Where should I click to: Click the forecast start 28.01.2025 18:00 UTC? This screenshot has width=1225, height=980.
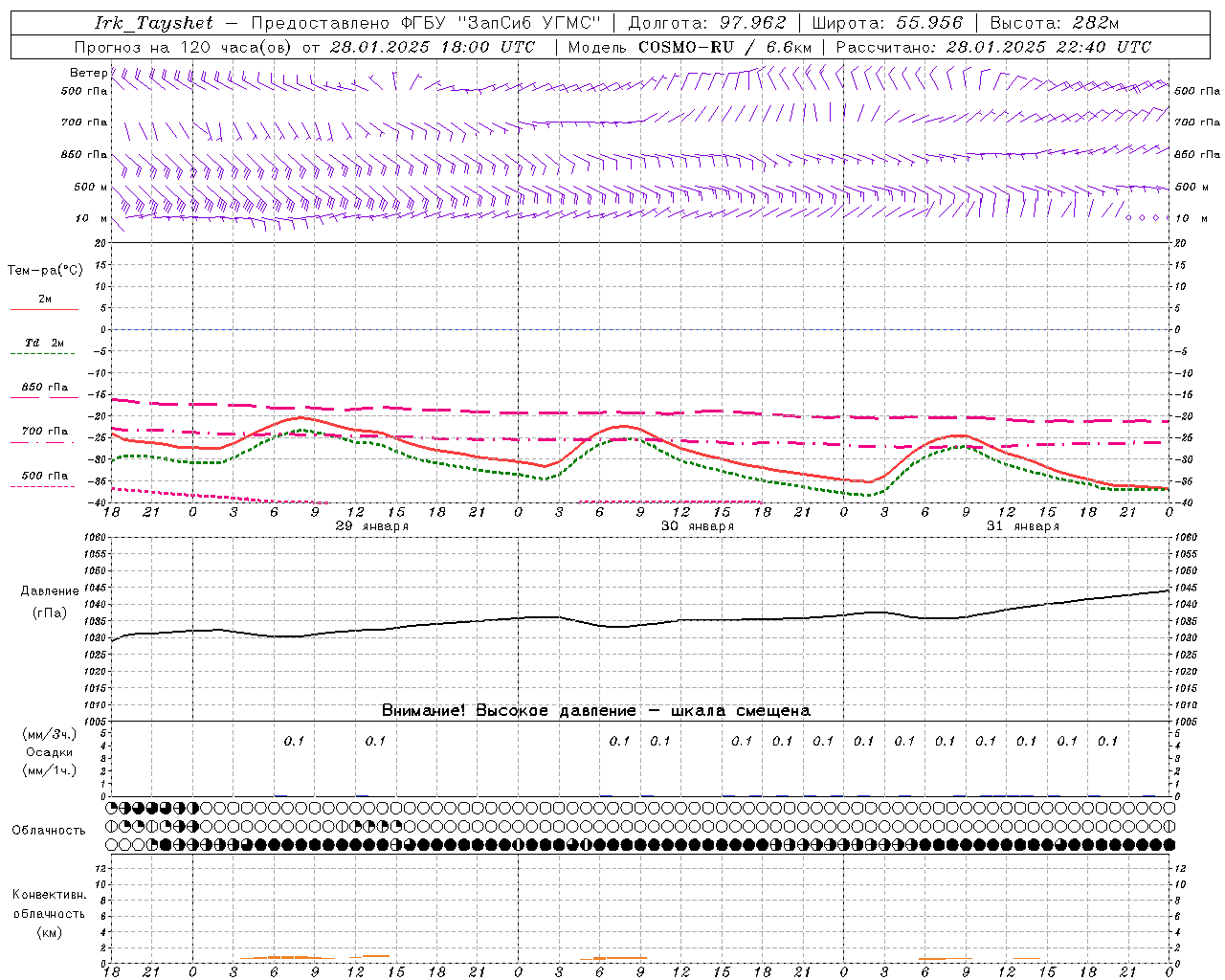(x=433, y=47)
